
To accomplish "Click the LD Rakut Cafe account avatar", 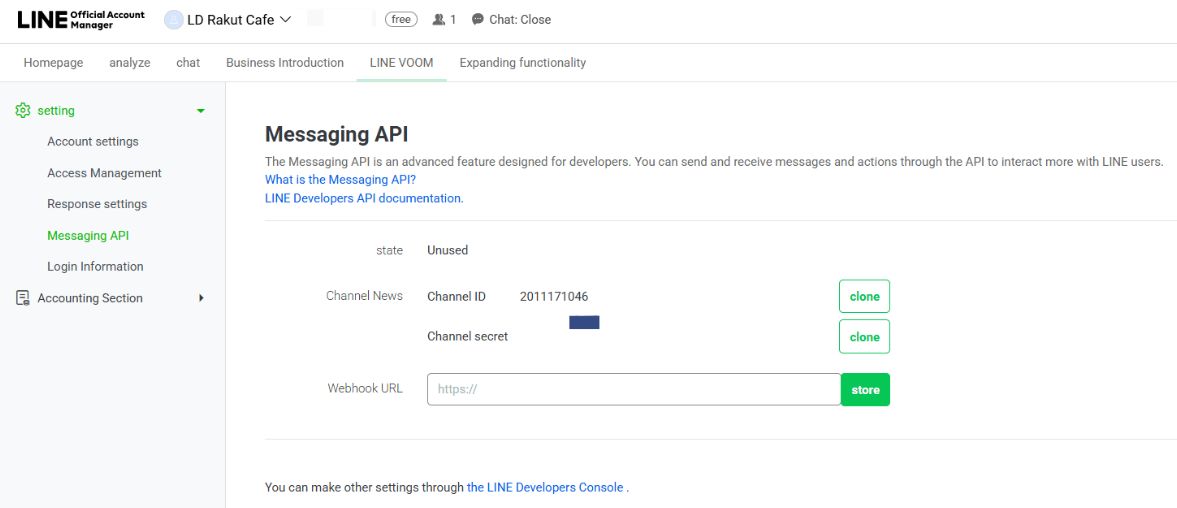I will click(x=173, y=20).
